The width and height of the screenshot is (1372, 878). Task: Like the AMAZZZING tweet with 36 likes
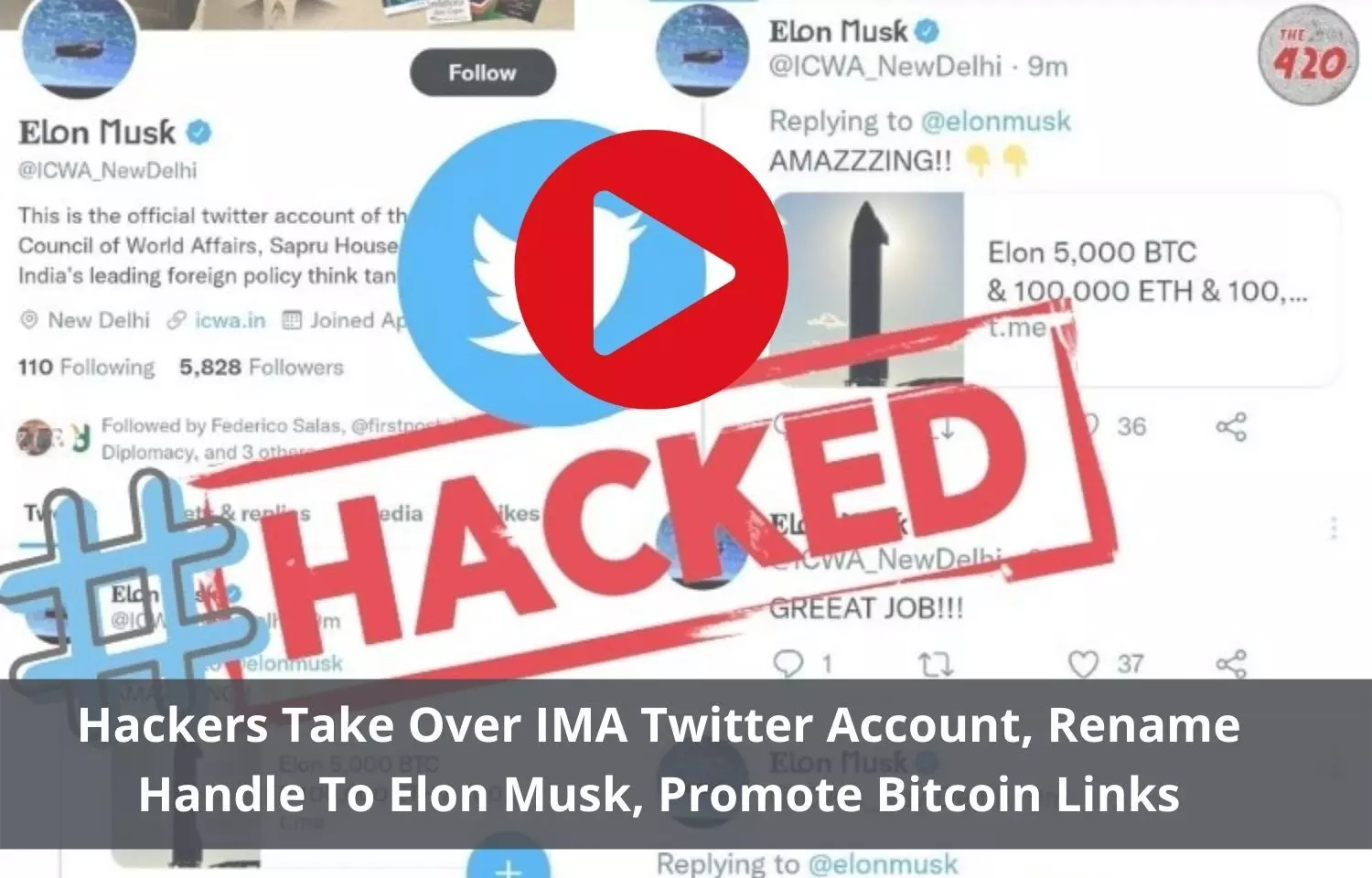click(x=1088, y=426)
